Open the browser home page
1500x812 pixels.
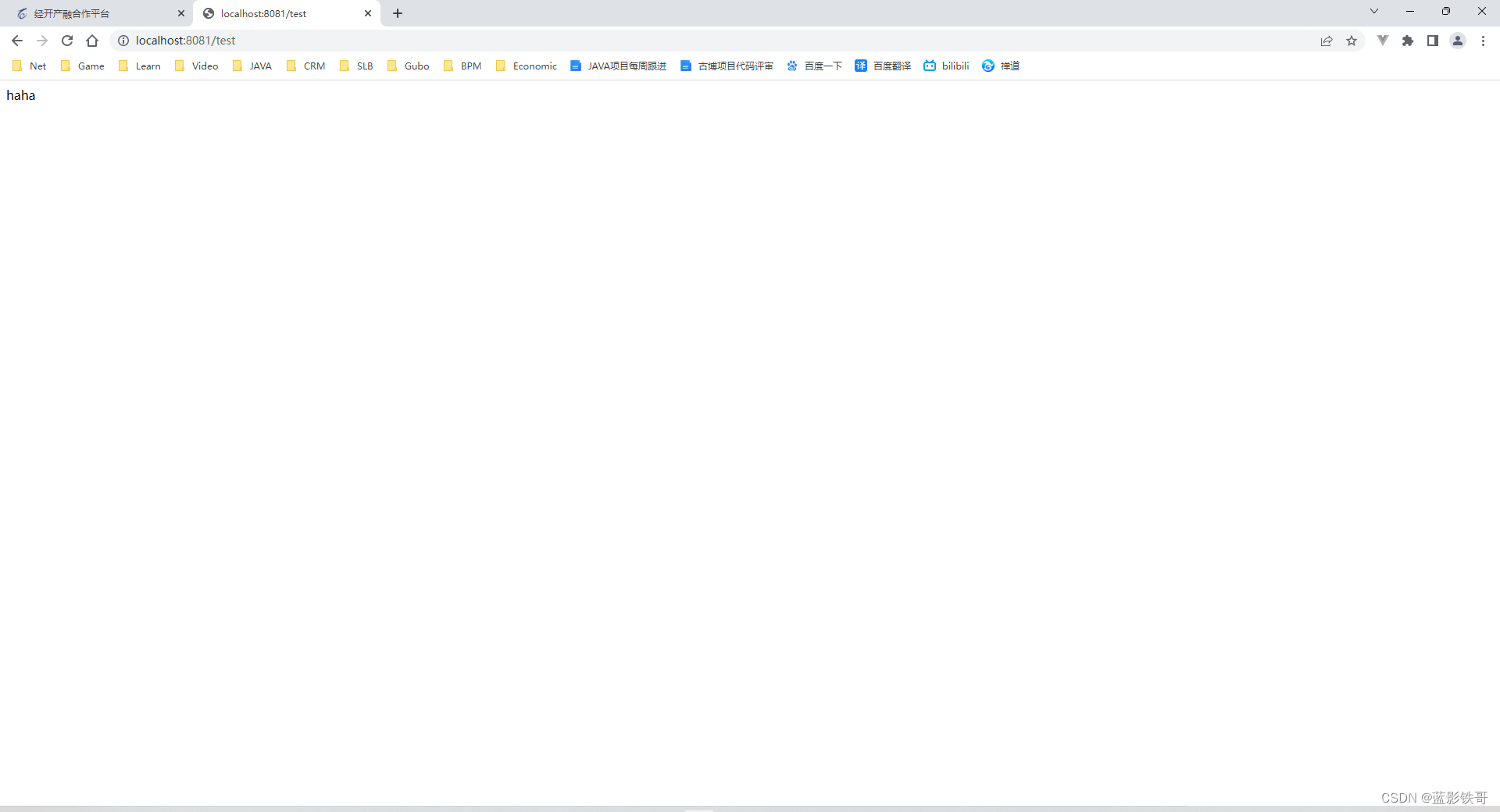point(92,41)
